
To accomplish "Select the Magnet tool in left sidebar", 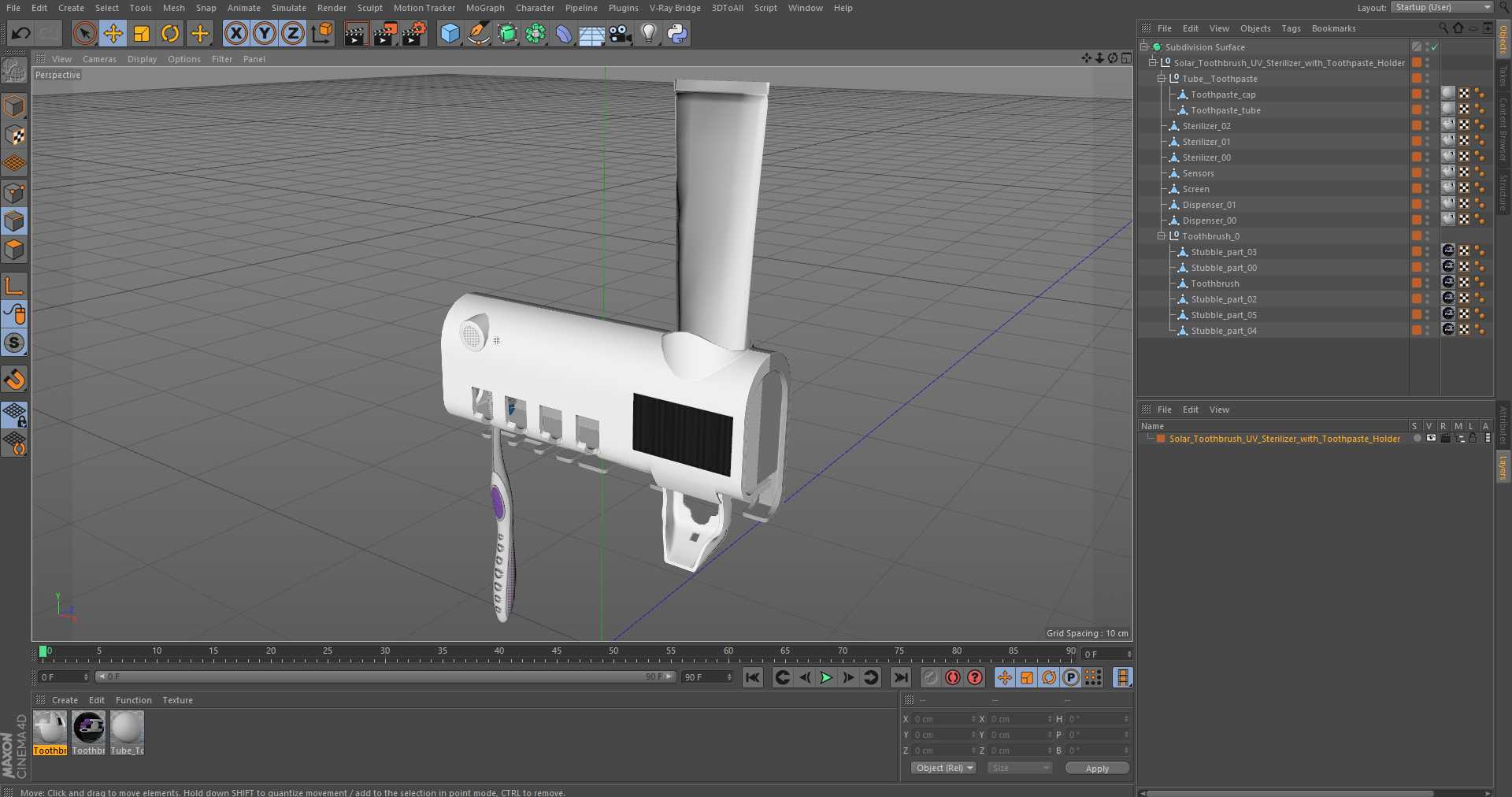I will coord(14,380).
